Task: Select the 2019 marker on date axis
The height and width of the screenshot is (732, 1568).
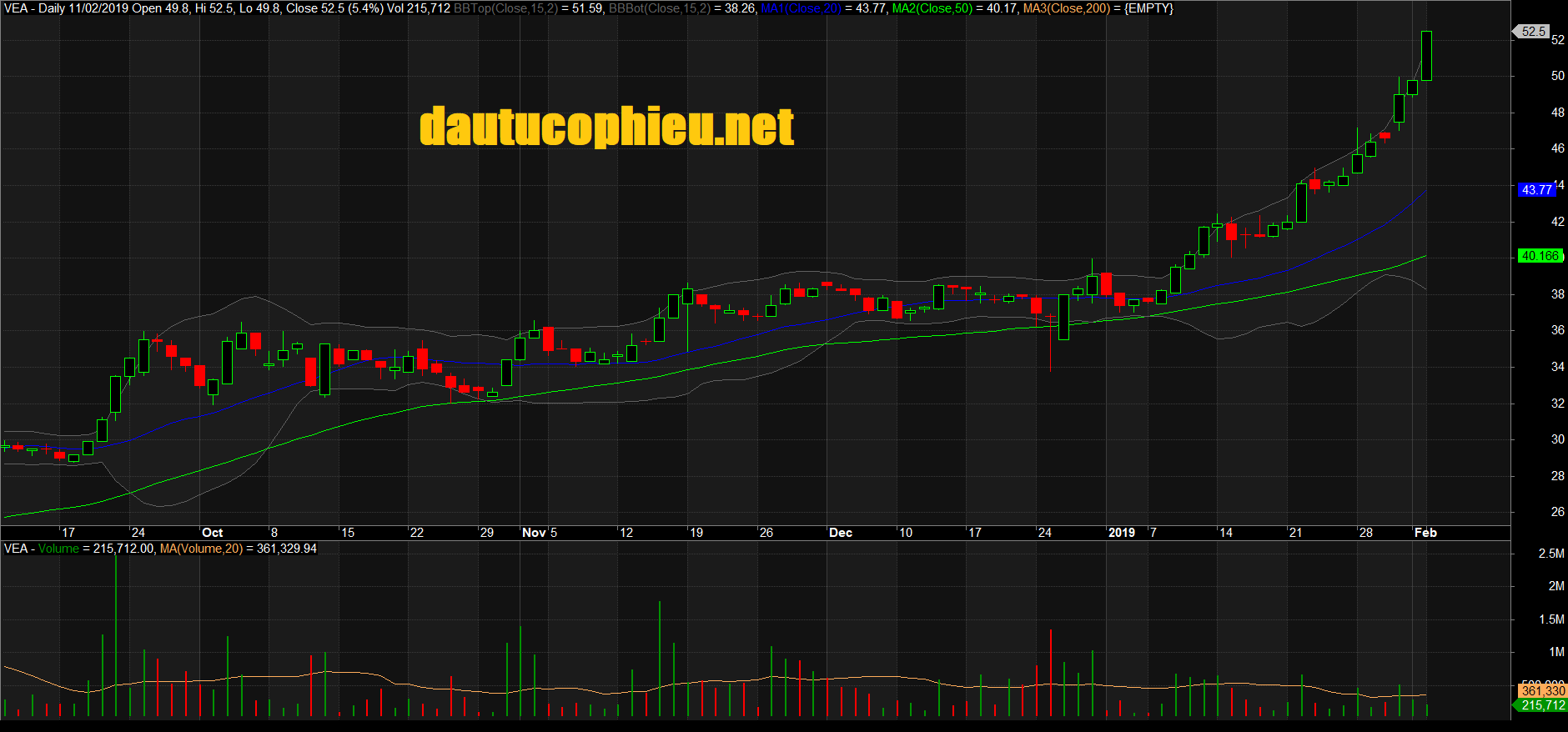Action: click(x=1121, y=533)
